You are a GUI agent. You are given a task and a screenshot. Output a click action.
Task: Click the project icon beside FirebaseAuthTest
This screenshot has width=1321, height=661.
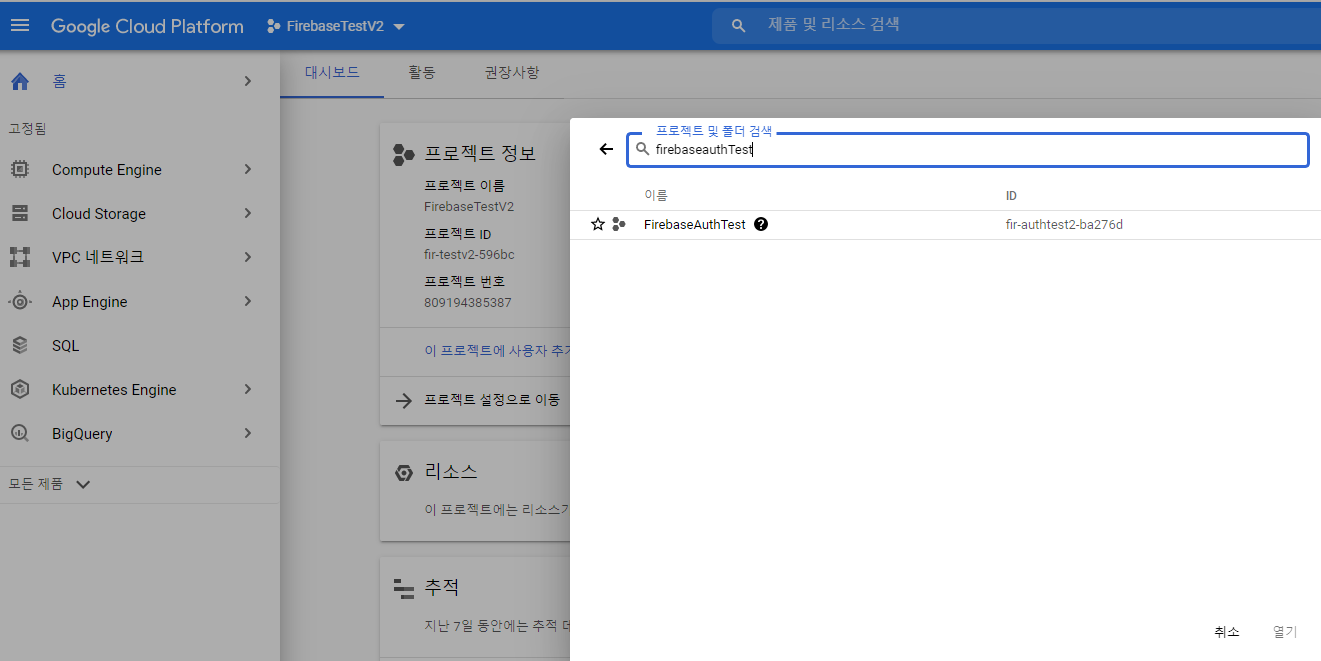(x=619, y=225)
